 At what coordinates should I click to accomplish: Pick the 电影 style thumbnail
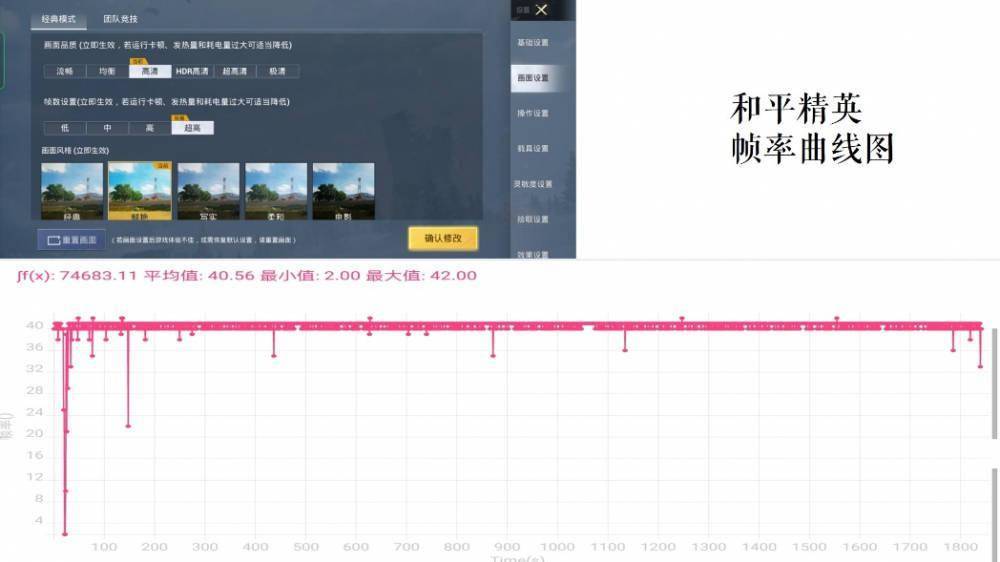pos(343,191)
